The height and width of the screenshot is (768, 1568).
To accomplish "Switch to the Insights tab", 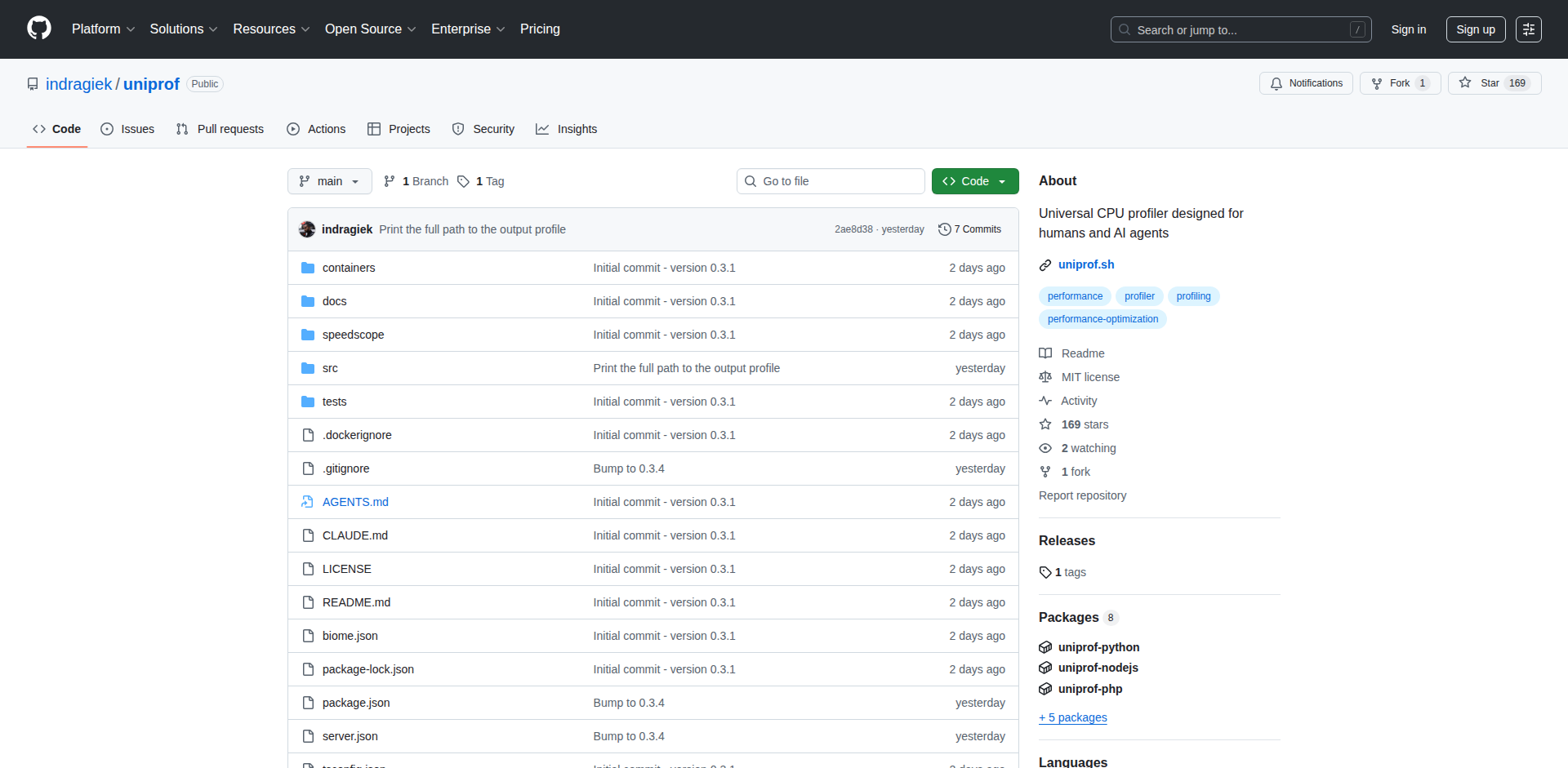I will (x=567, y=129).
